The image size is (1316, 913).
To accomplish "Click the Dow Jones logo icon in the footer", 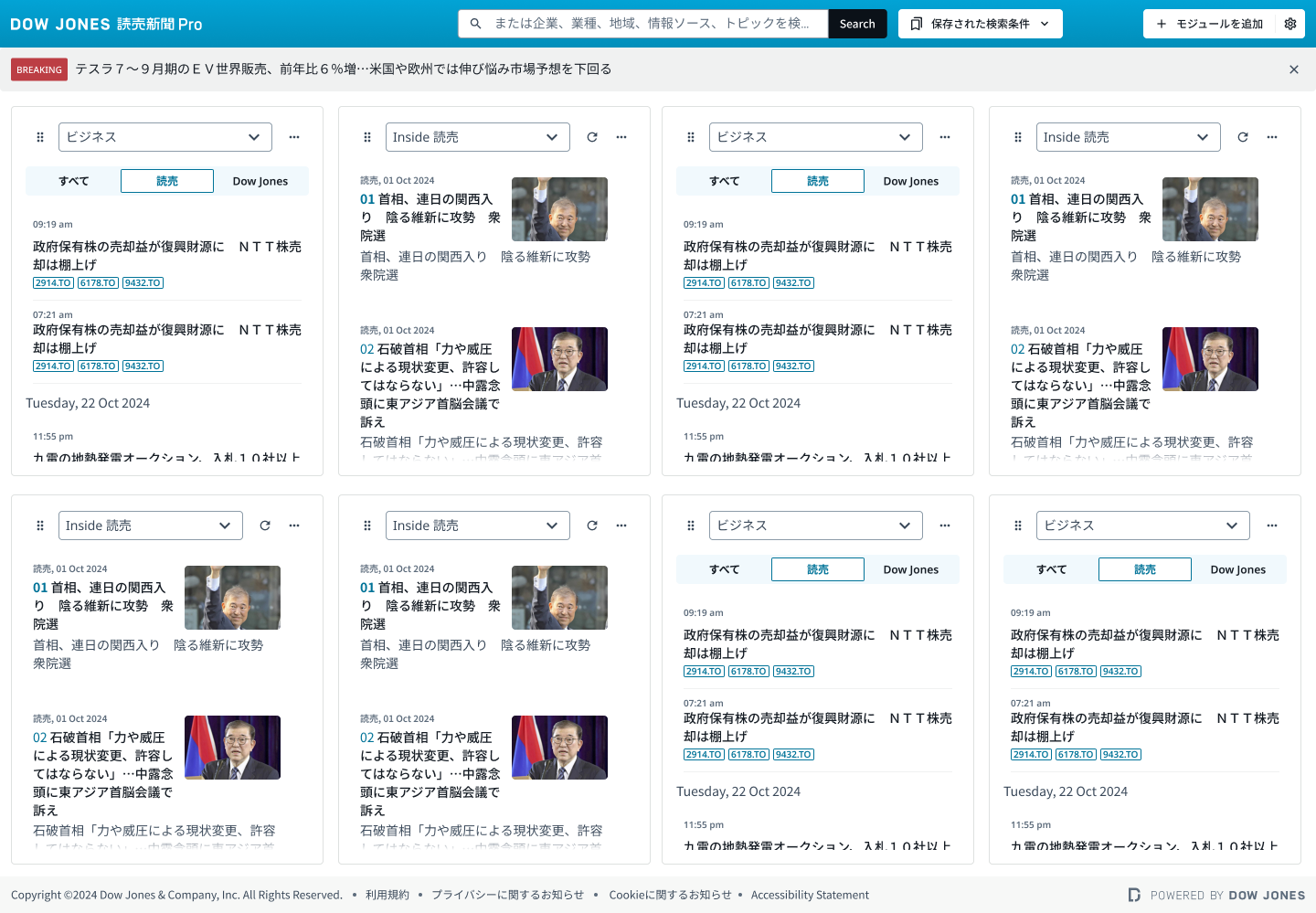I will (x=1134, y=895).
